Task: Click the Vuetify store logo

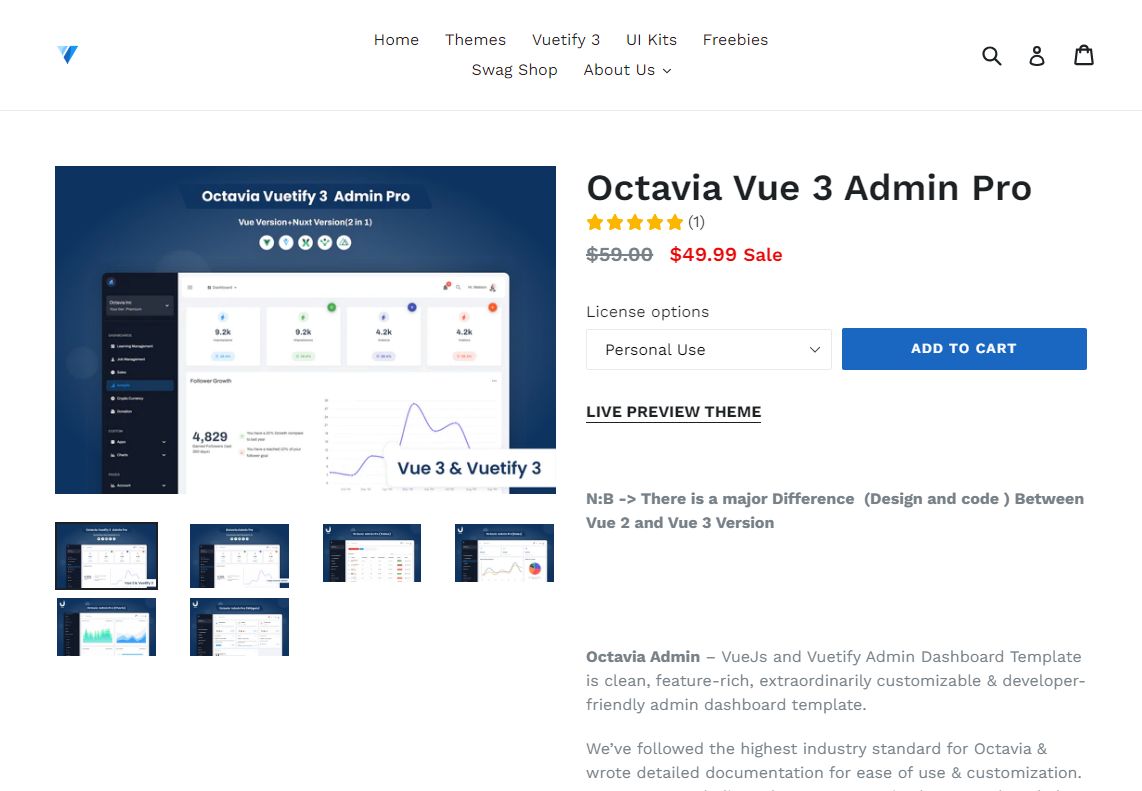Action: click(68, 55)
